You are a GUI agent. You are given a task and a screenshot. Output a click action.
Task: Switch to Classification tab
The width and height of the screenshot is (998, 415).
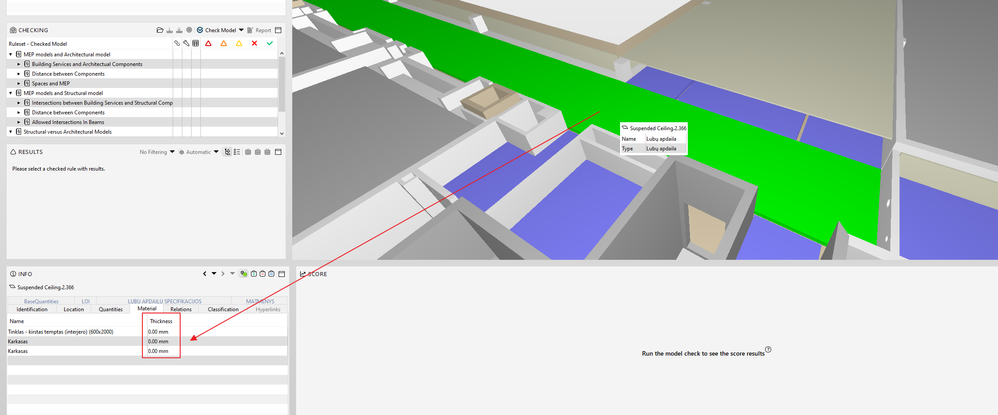223,309
